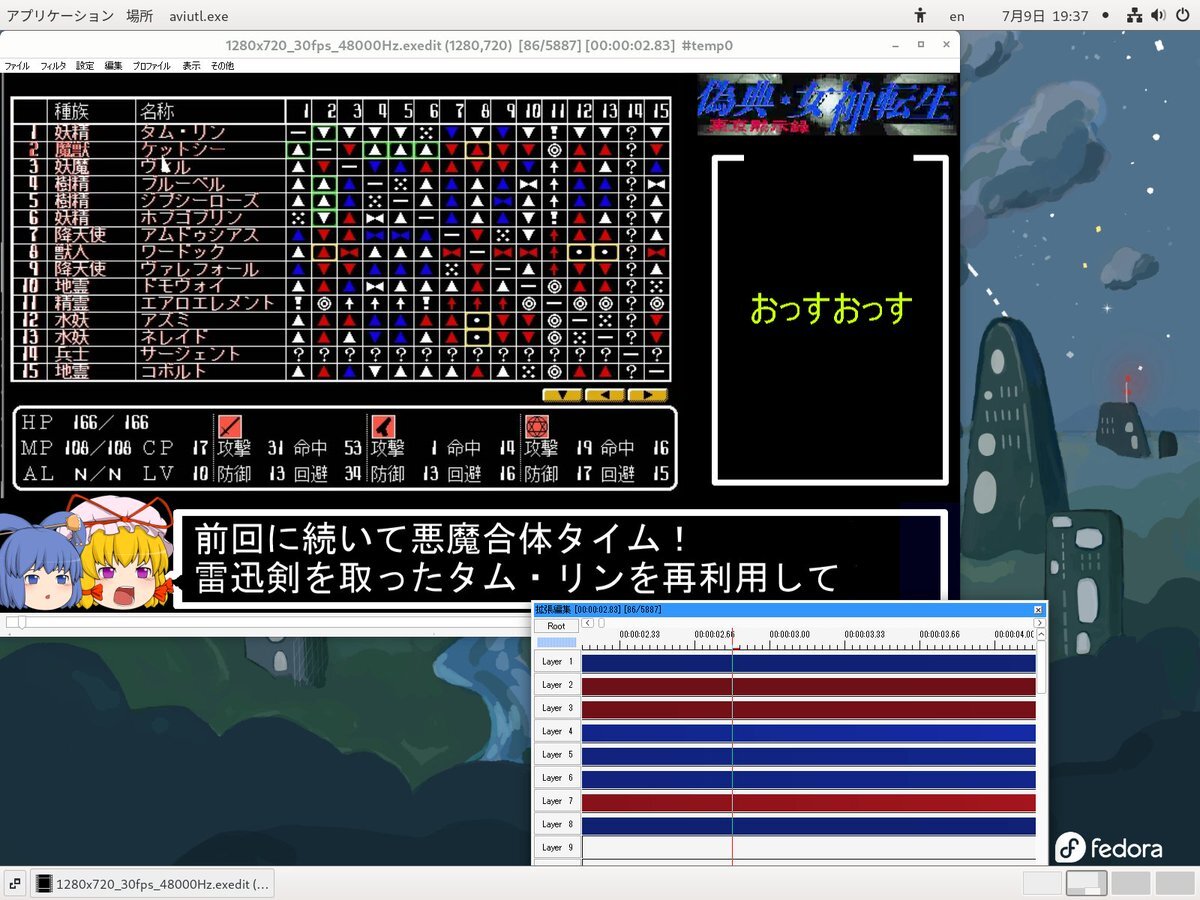This screenshot has width=1200, height=900.
Task: Select the blue object on Layer 5
Action: tap(808, 755)
